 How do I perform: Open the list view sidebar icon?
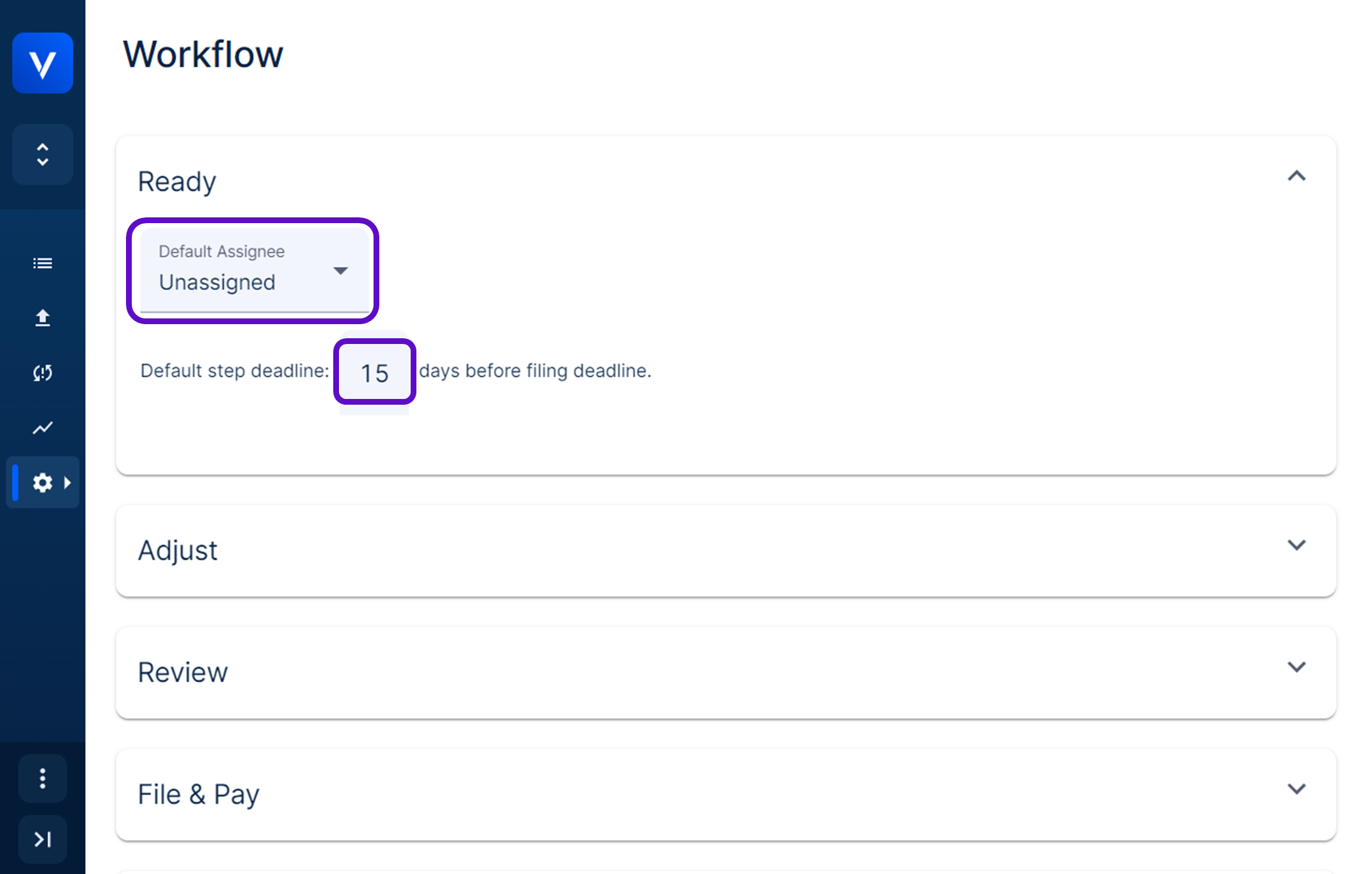tap(42, 263)
